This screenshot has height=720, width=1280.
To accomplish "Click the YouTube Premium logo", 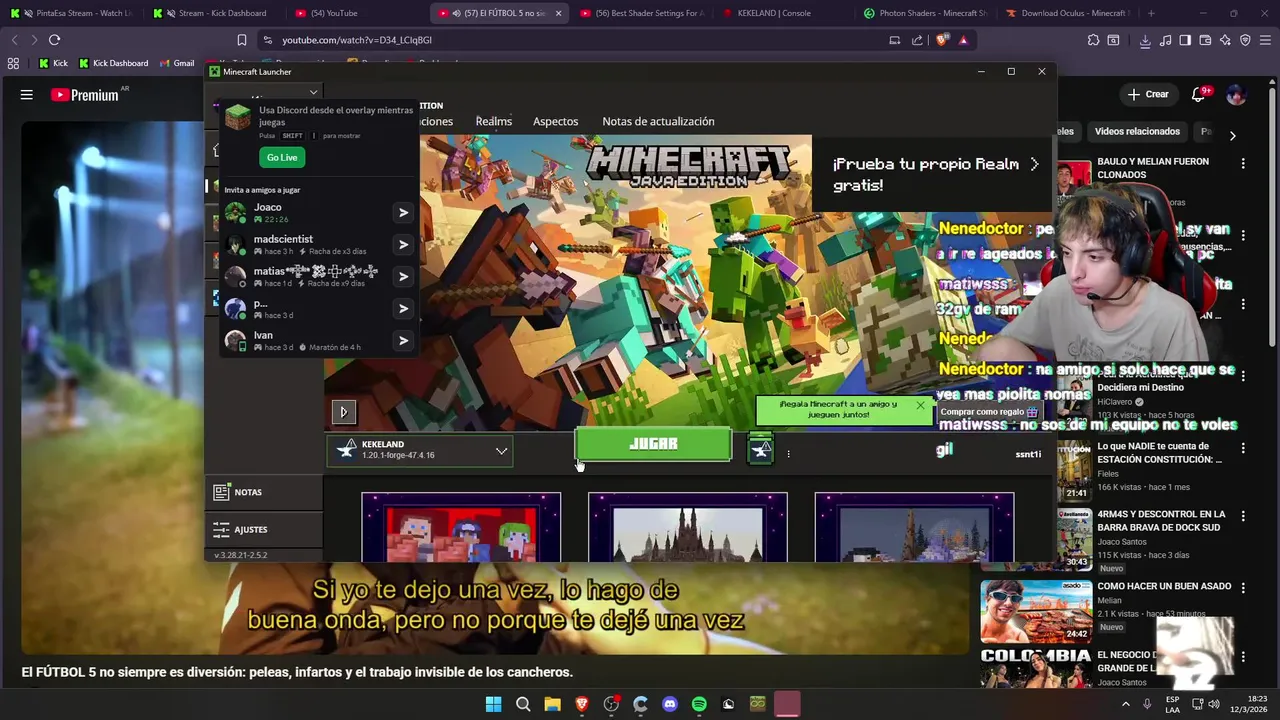I will [x=85, y=95].
